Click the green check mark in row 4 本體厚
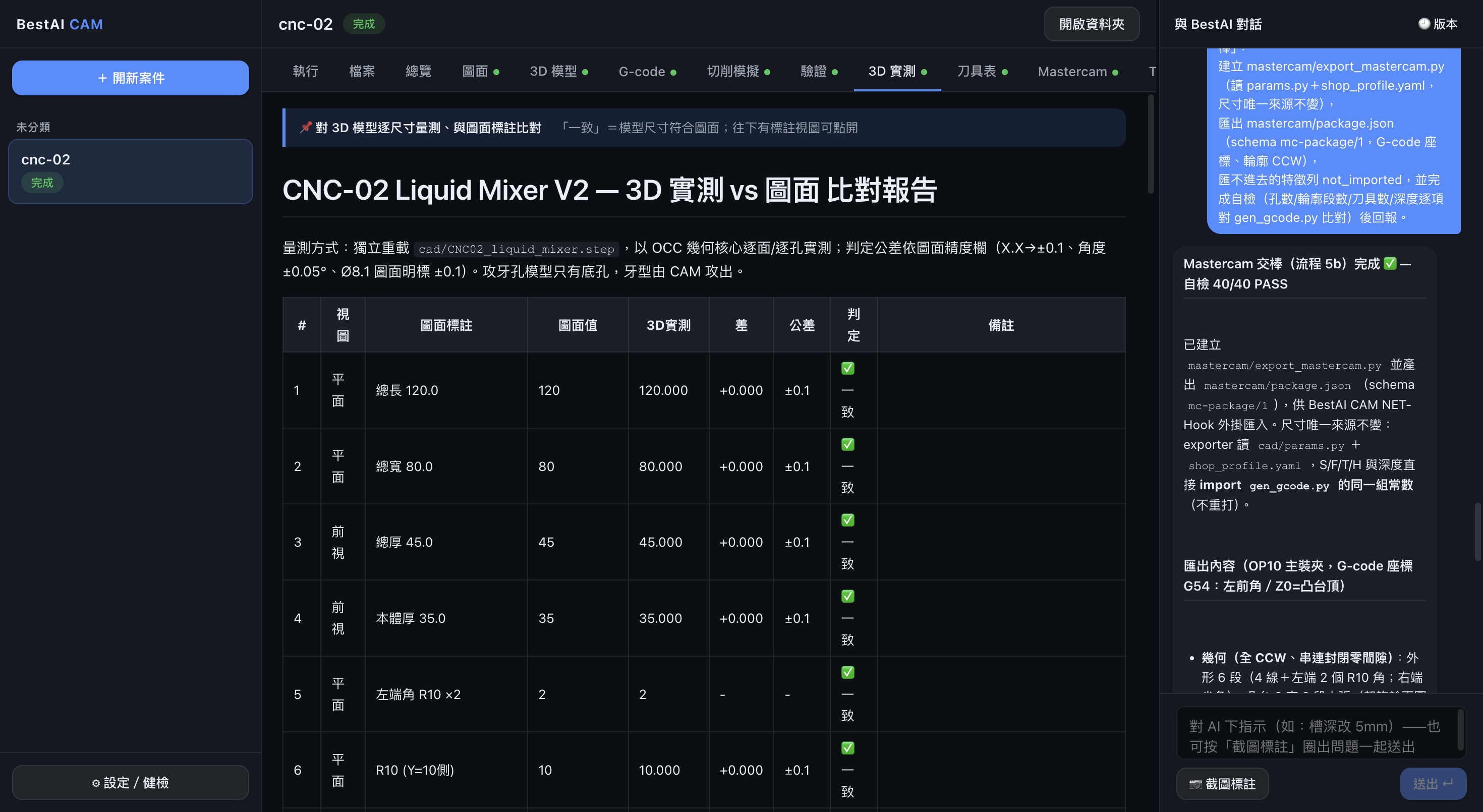This screenshot has width=1483, height=812. click(x=847, y=596)
